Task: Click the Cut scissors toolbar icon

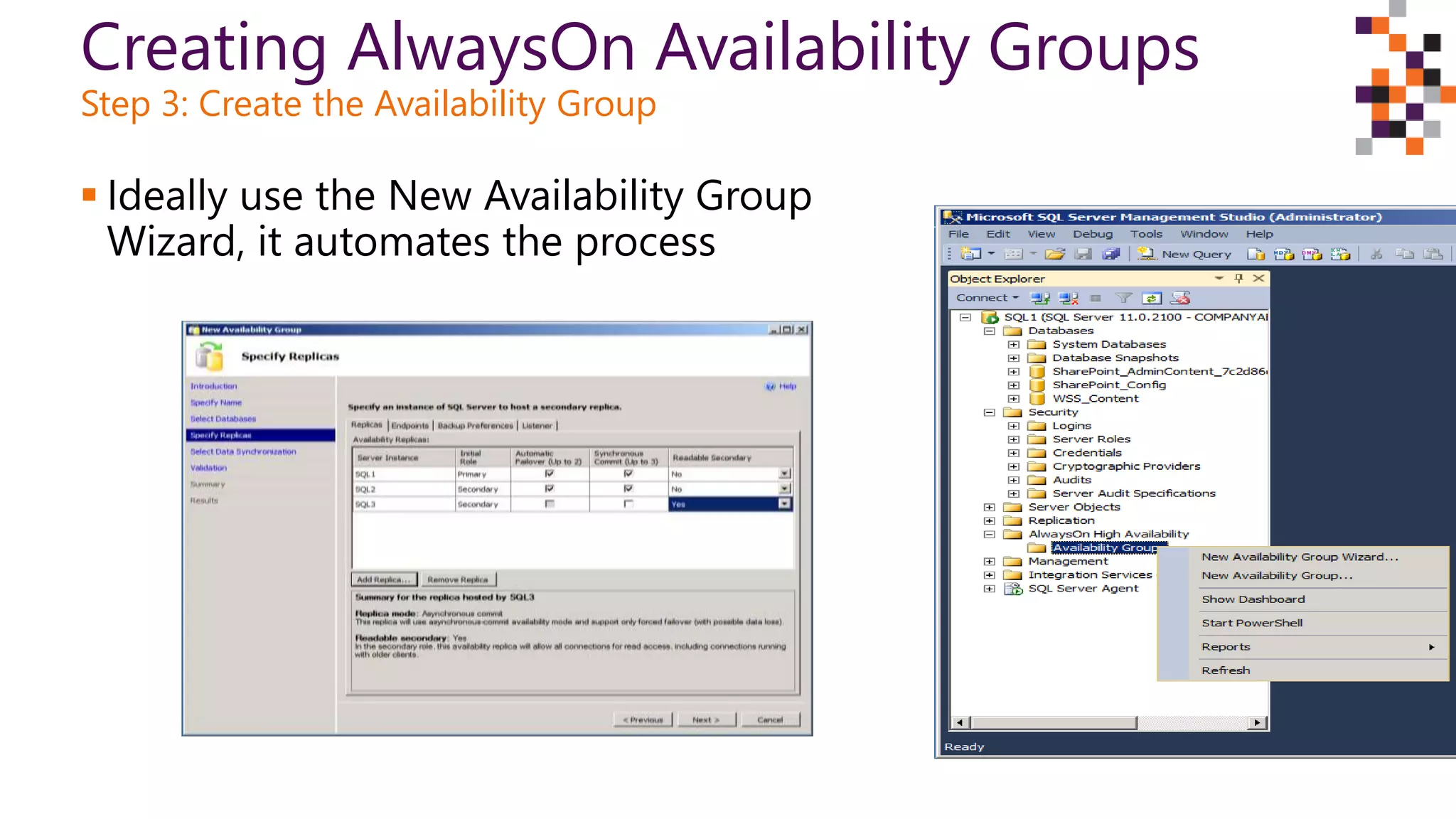Action: 1376,254
